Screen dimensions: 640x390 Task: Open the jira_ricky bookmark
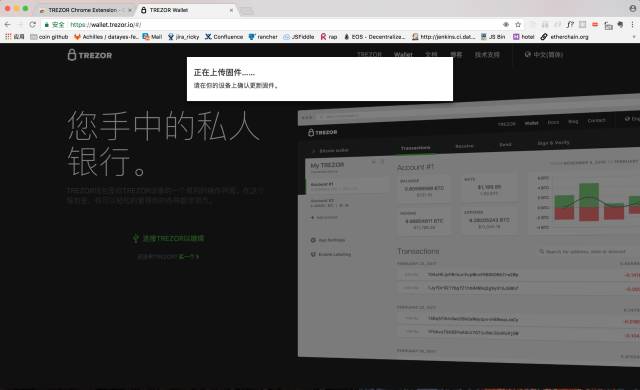point(184,37)
